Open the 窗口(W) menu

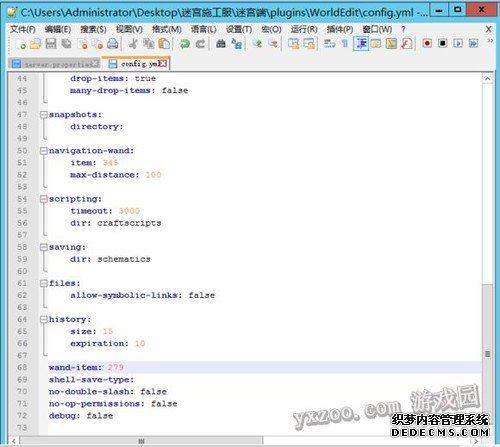(x=377, y=29)
